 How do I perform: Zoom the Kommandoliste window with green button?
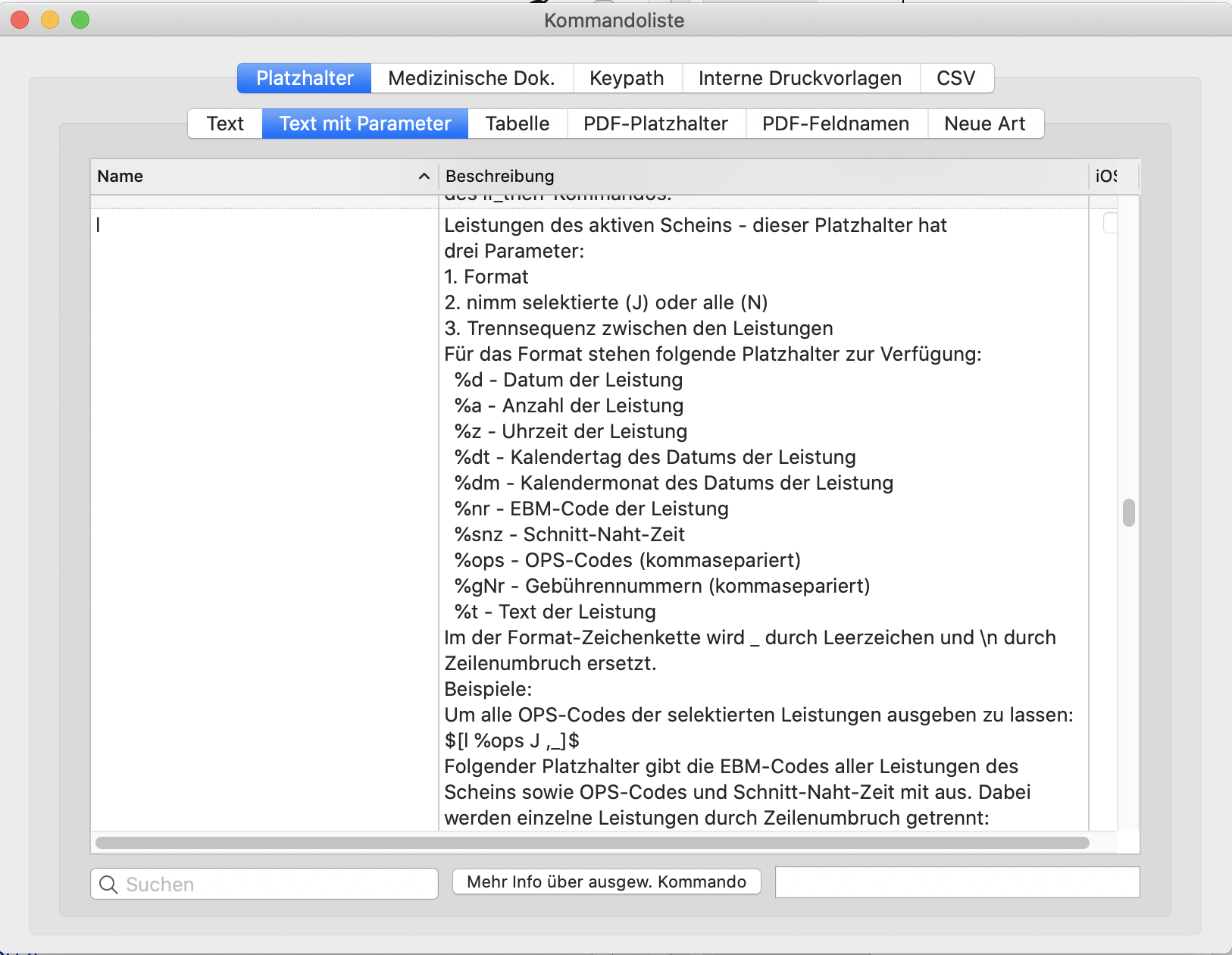(80, 20)
